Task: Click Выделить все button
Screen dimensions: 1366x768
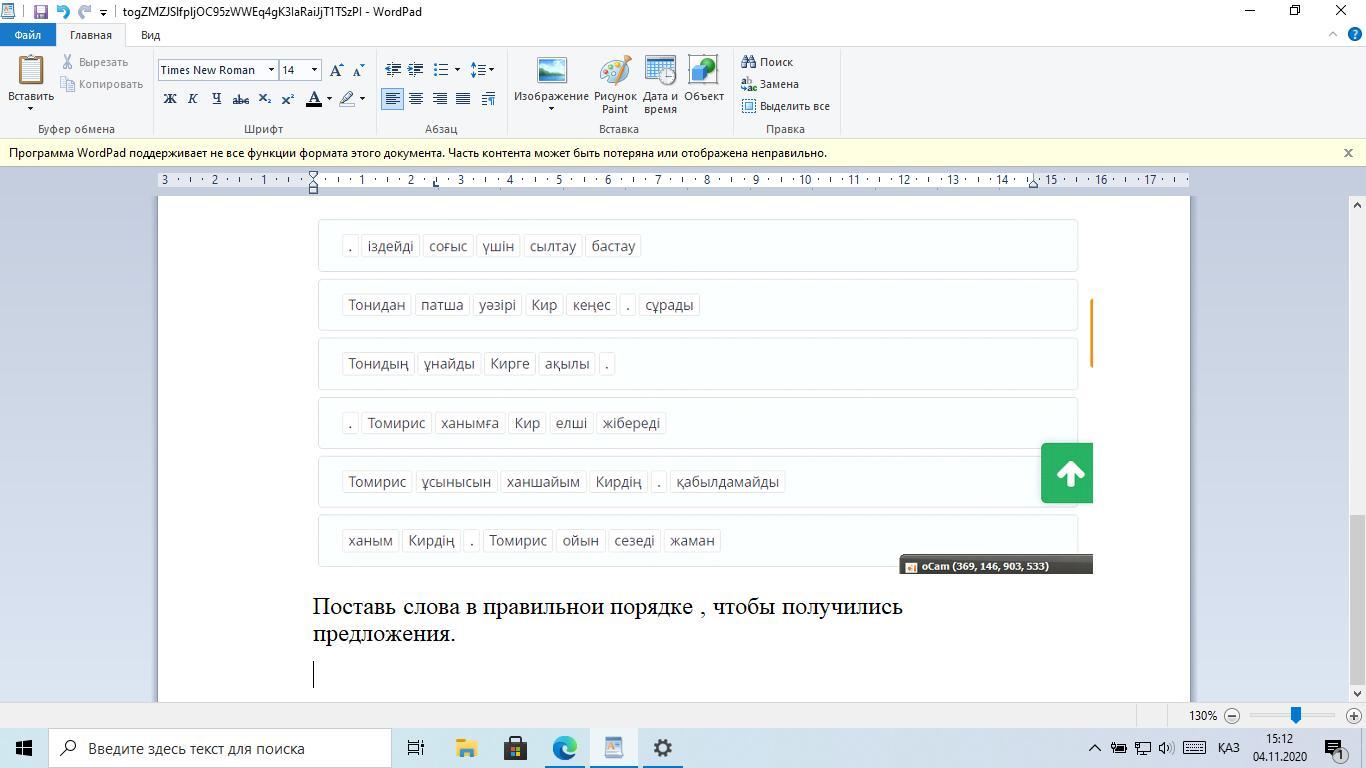Action: tap(786, 106)
